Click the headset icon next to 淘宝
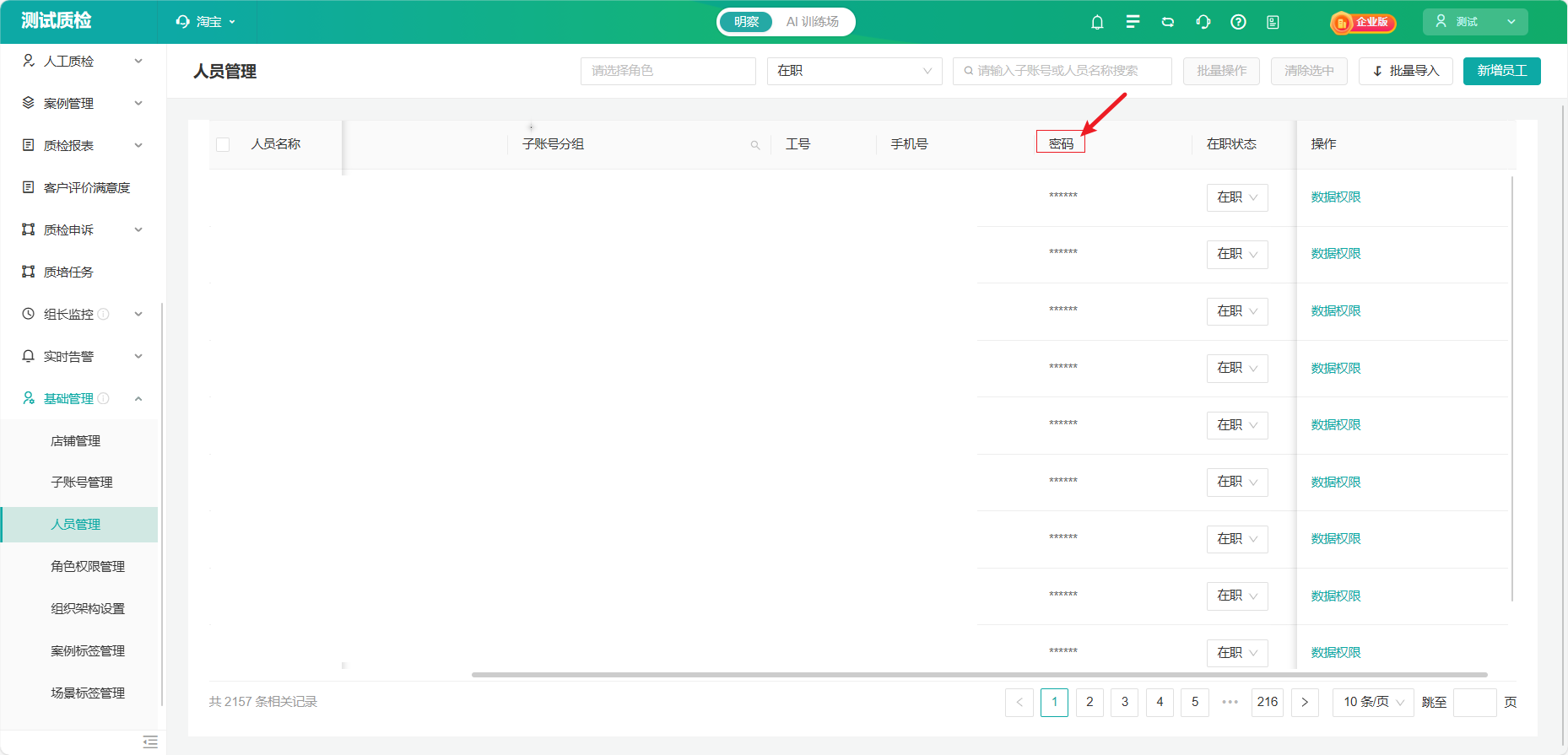The image size is (1568, 755). 183,22
